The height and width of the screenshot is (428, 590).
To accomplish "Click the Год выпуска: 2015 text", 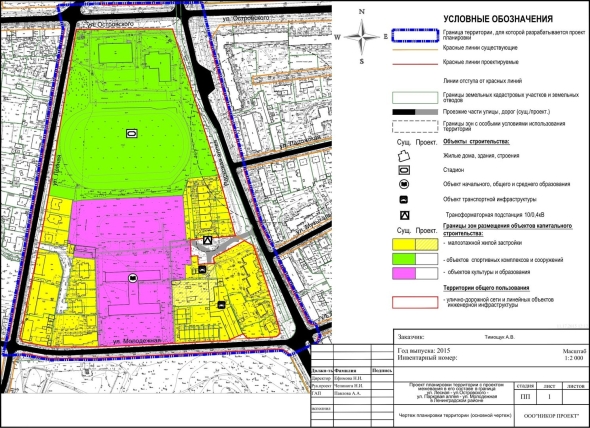I will click(x=424, y=350).
